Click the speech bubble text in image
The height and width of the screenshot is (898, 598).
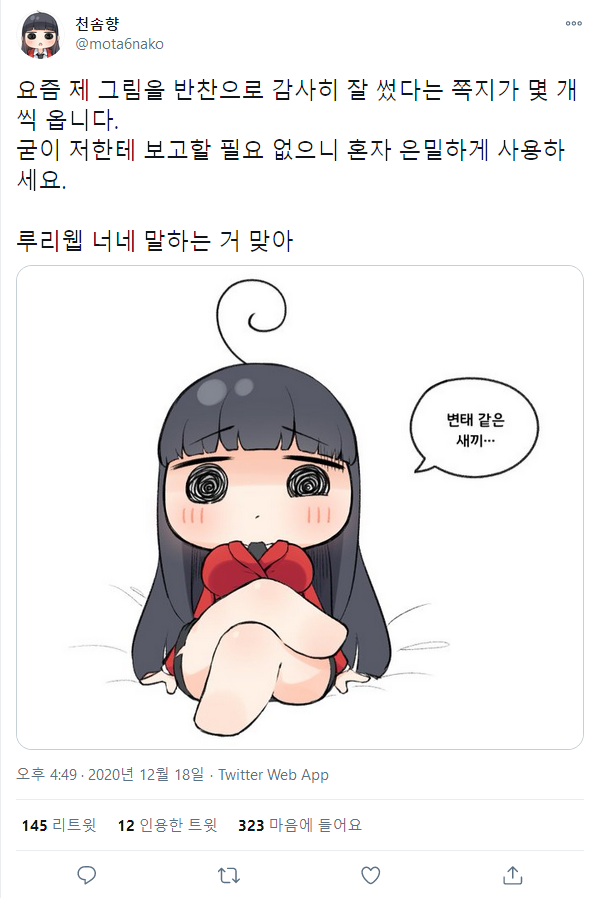[475, 430]
